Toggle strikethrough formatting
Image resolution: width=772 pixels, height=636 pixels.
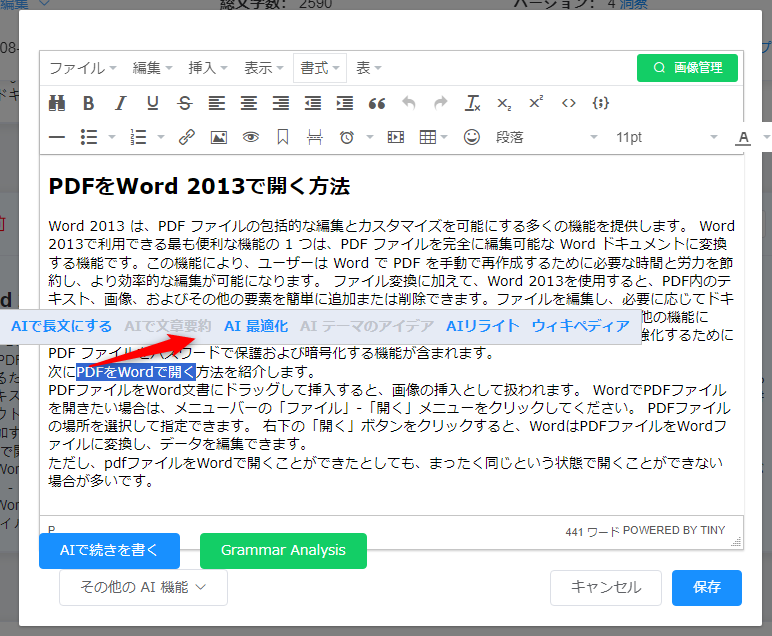pos(185,103)
